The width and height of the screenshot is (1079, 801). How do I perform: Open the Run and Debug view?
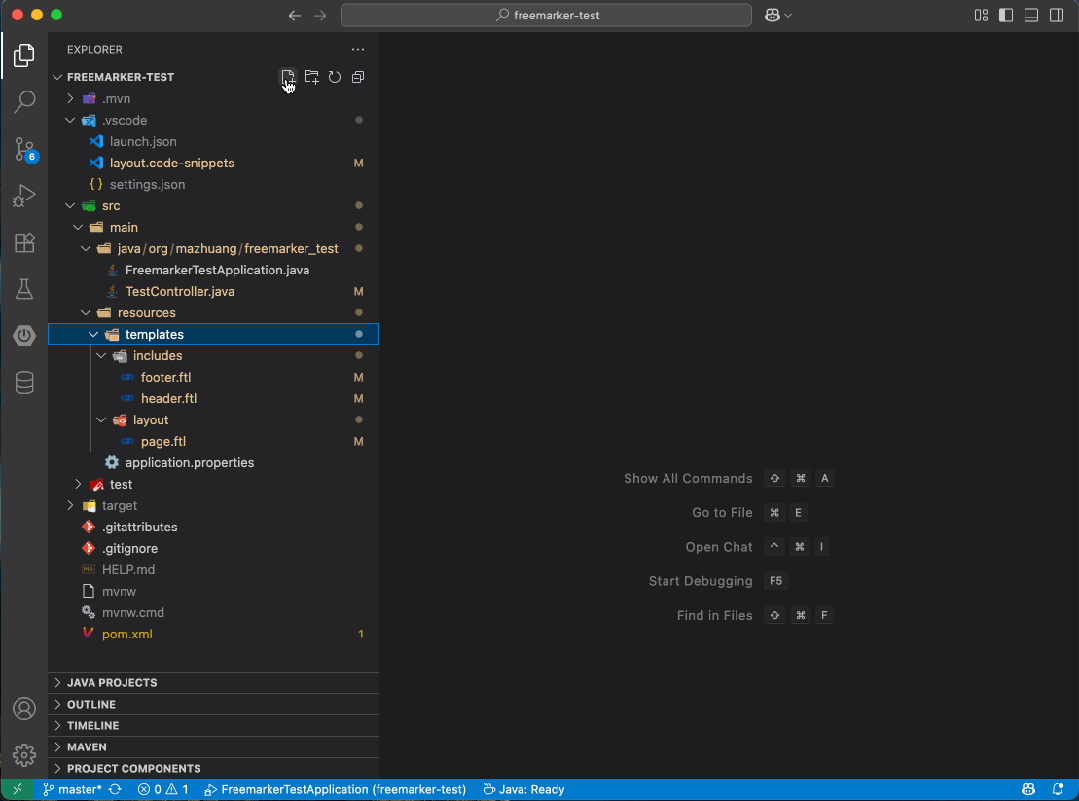(x=24, y=195)
